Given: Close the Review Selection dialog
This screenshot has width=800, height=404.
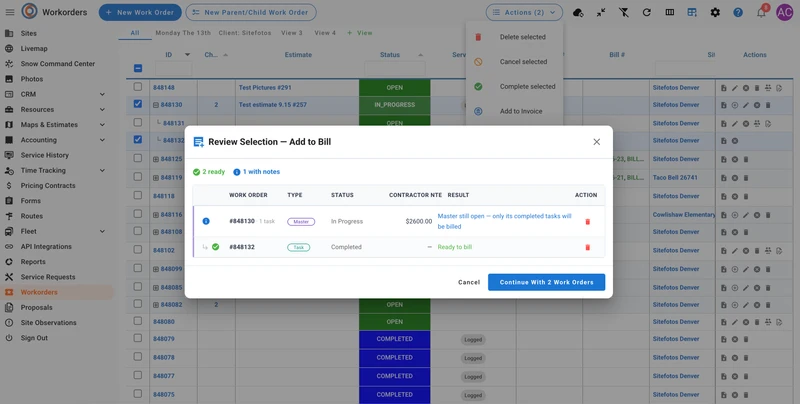Looking at the screenshot, I should [596, 142].
